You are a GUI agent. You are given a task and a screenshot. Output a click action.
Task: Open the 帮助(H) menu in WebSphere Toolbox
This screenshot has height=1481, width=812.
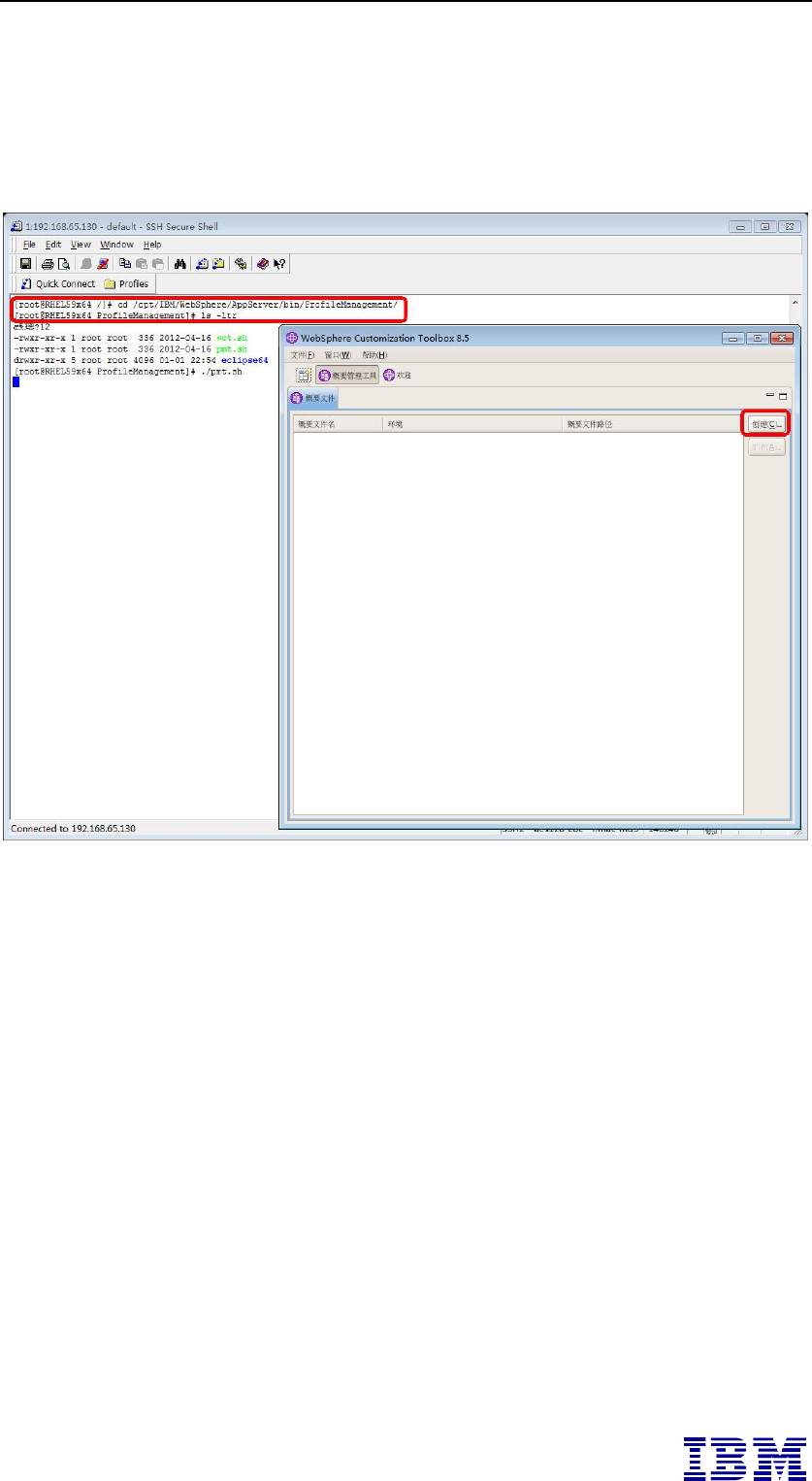coord(374,355)
